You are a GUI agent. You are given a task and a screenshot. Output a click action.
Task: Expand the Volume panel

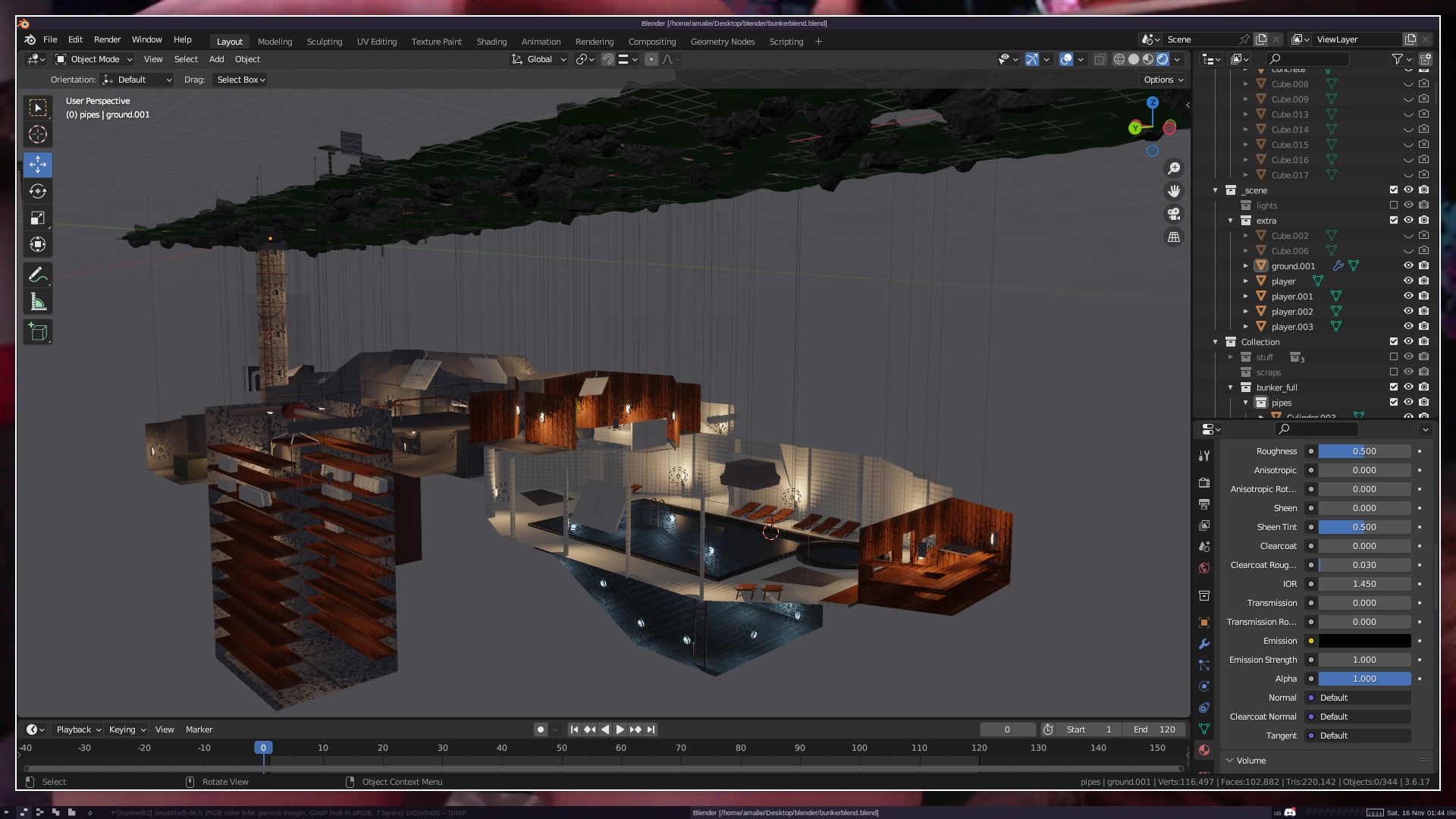[1250, 761]
